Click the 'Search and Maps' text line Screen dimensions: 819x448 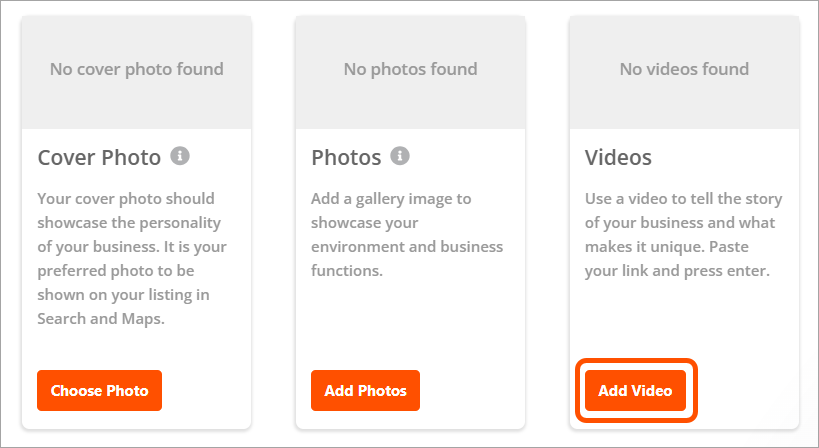click(x=103, y=318)
